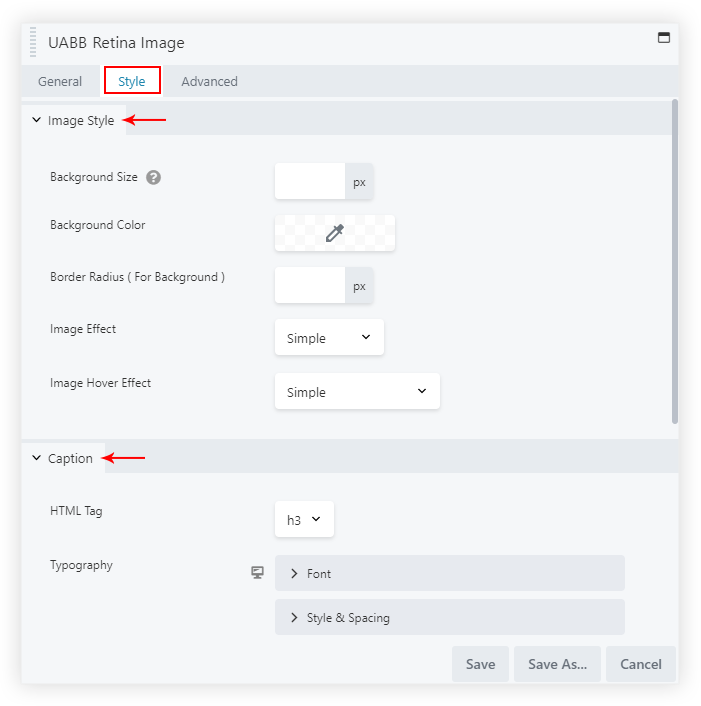
Task: Click the Background Size help question icon
Action: click(153, 178)
